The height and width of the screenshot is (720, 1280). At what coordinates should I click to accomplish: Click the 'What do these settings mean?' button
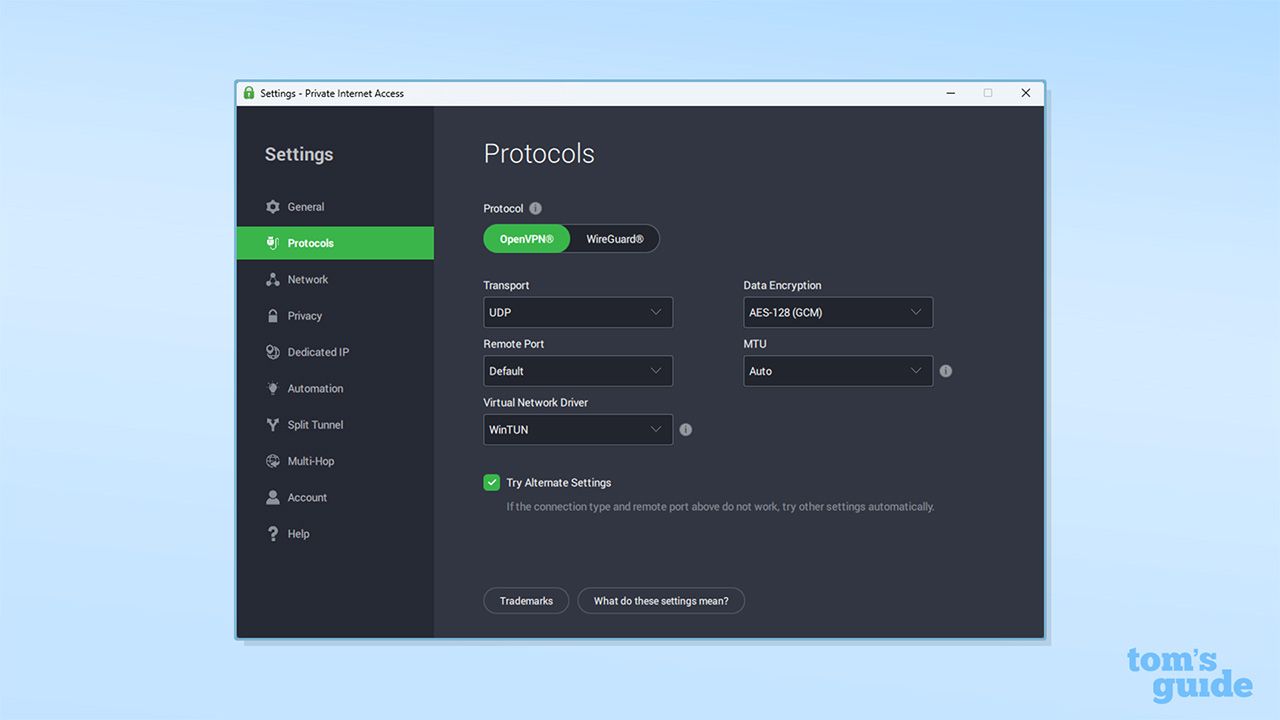661,601
